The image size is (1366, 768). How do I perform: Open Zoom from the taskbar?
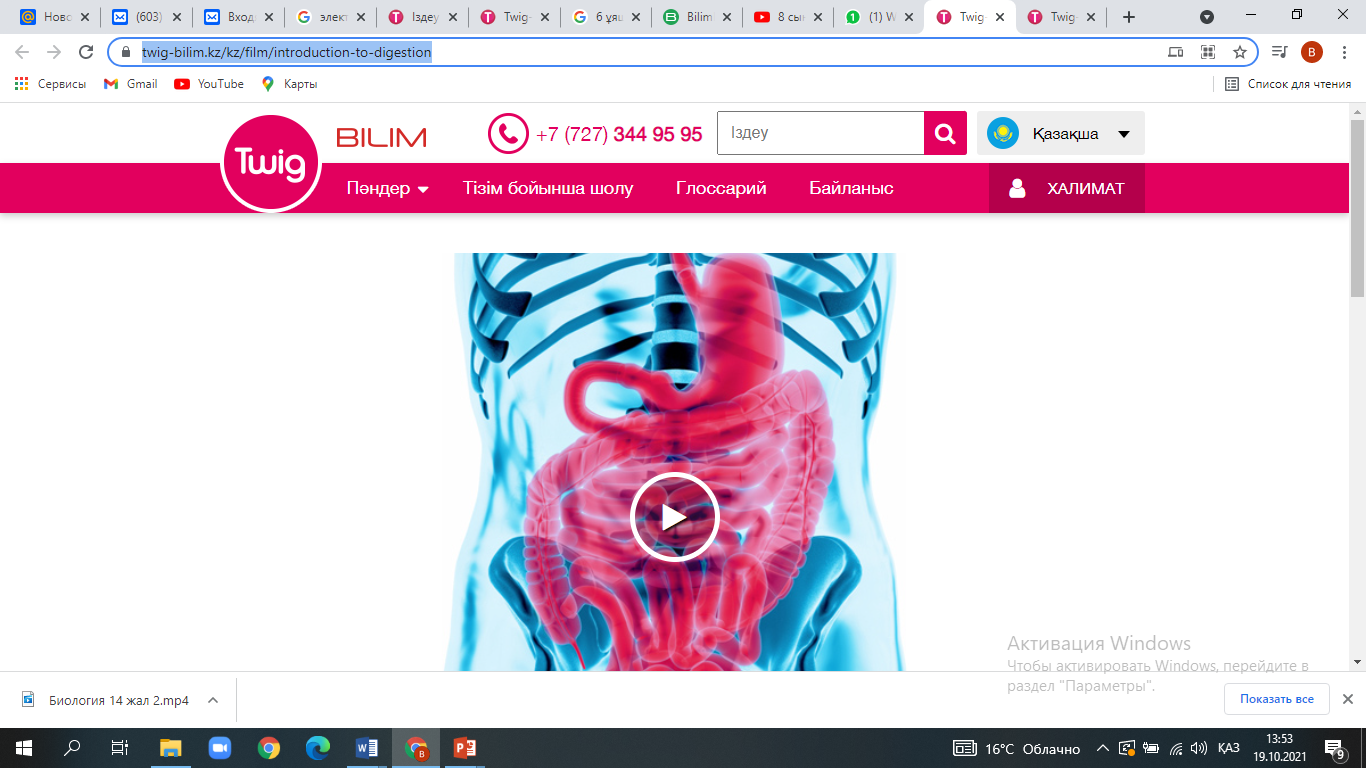220,748
